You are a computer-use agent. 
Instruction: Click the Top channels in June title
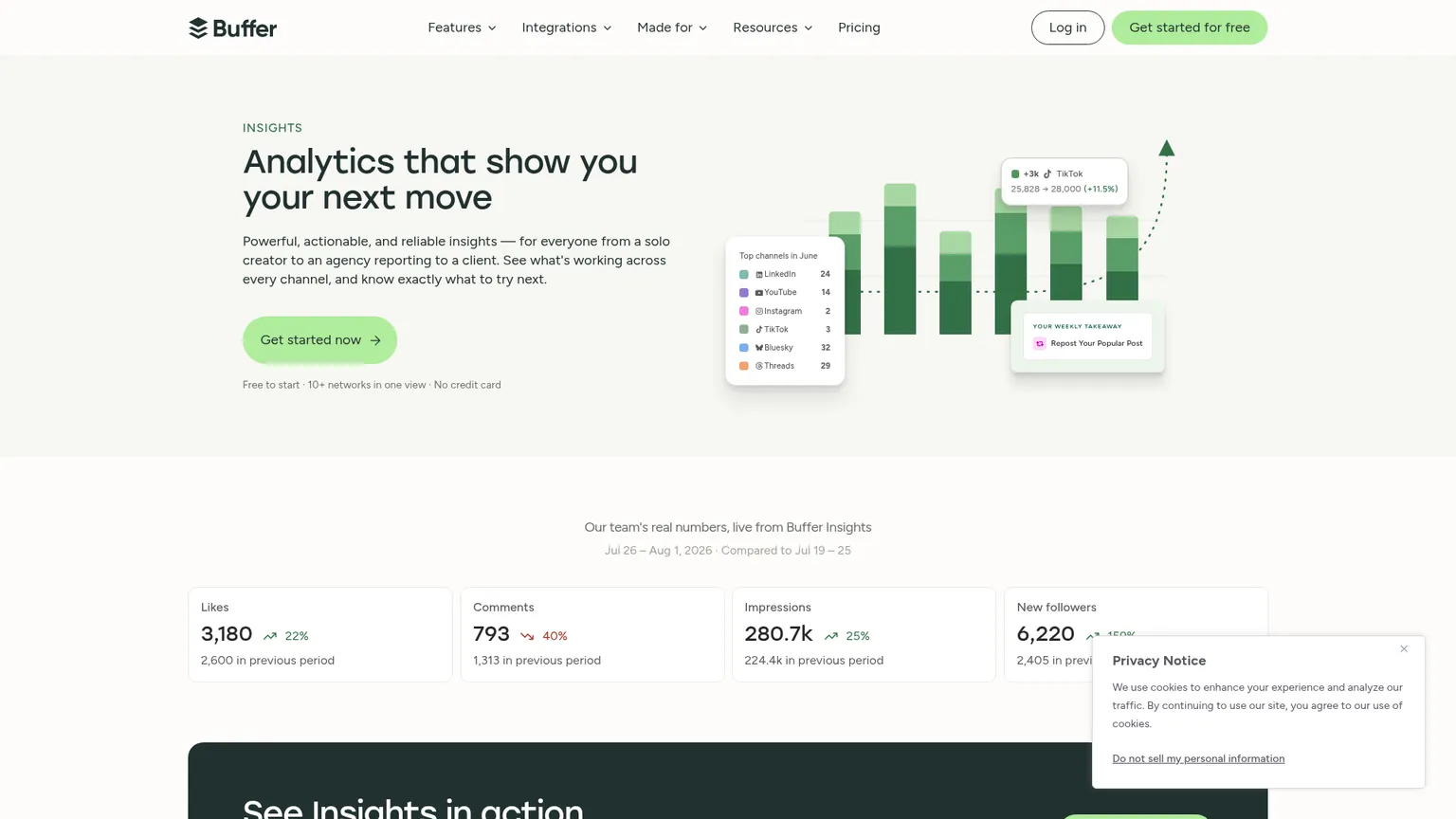[778, 256]
